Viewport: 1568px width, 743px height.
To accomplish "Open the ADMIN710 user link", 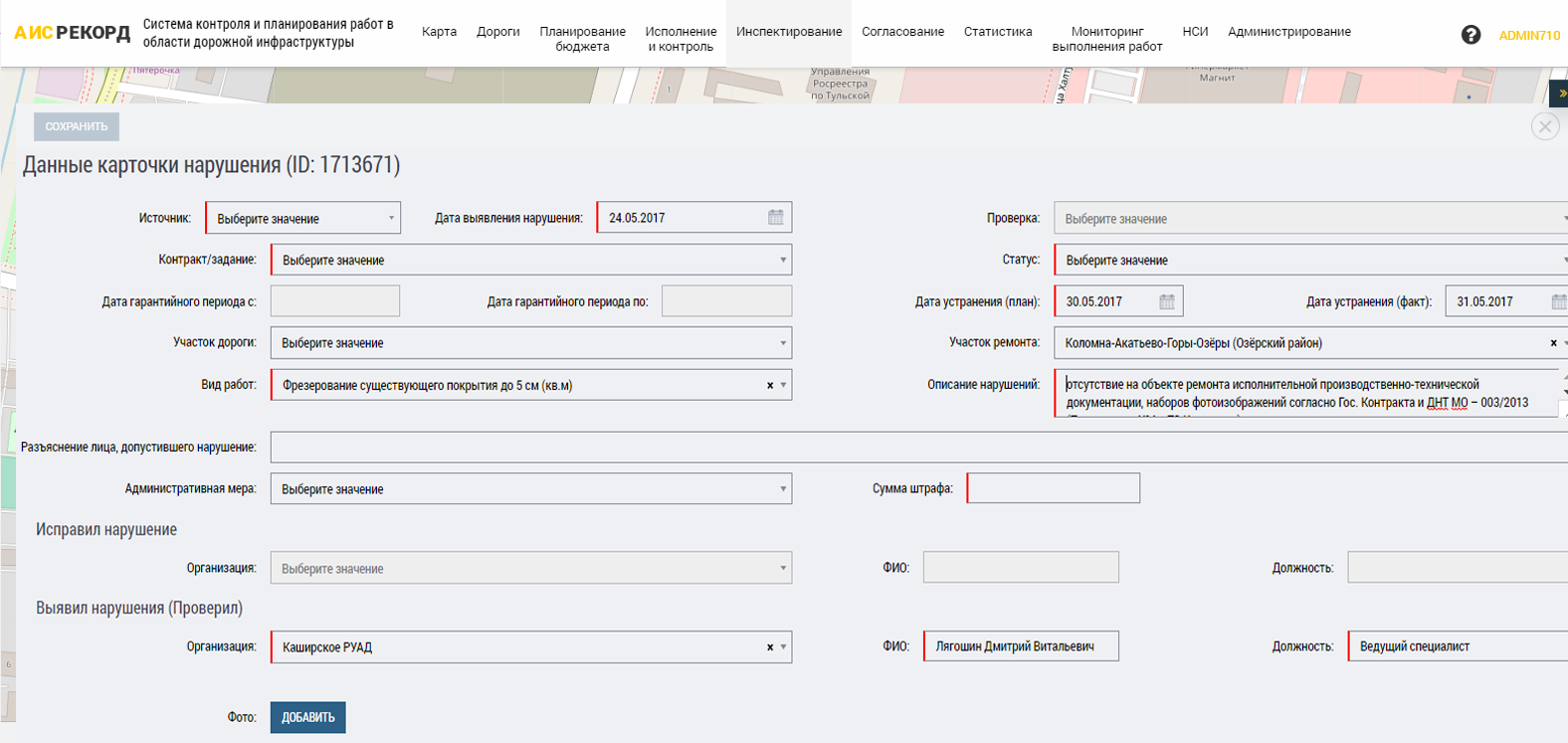I will 1529,35.
